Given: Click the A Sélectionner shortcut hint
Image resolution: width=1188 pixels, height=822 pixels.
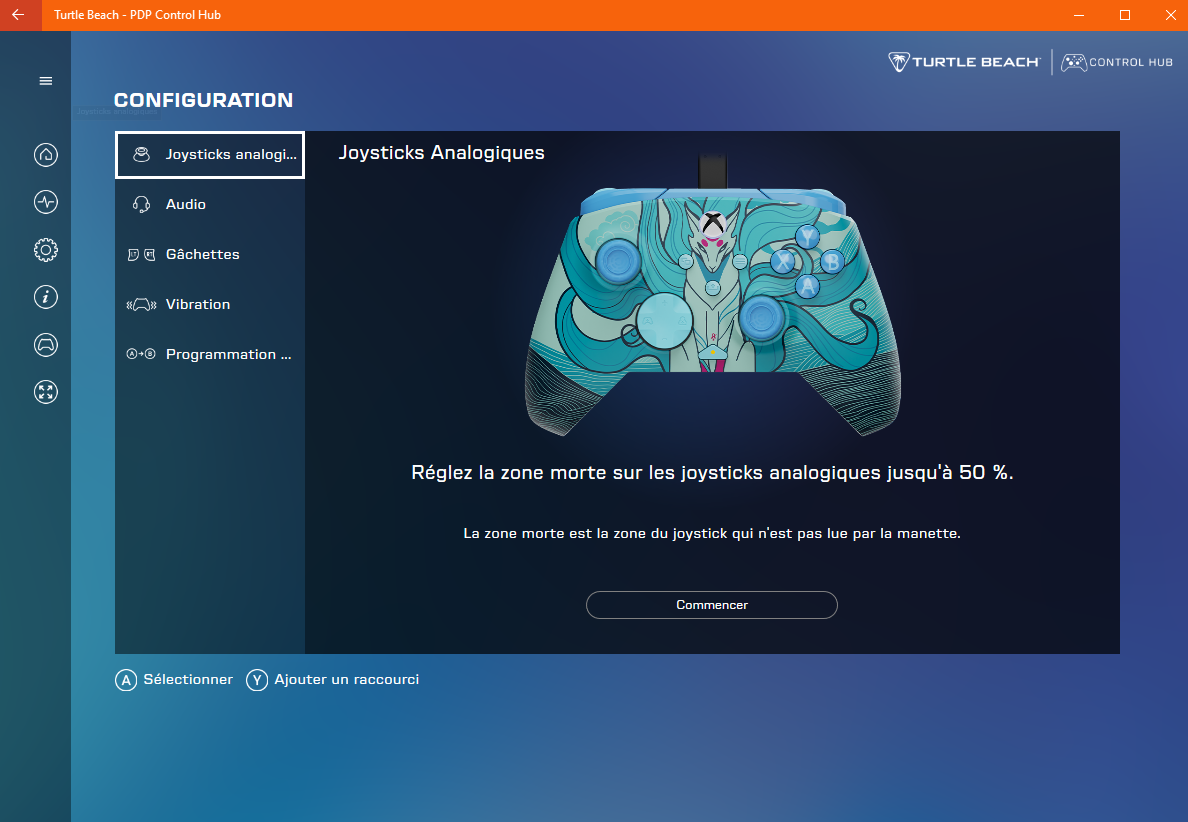Looking at the screenshot, I should click(x=174, y=679).
